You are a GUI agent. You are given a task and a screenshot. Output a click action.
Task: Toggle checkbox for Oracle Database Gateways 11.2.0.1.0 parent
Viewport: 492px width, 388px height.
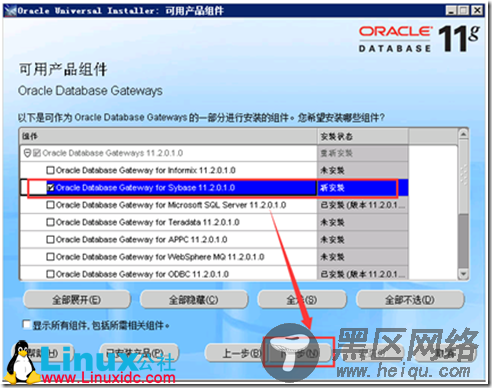click(37, 153)
